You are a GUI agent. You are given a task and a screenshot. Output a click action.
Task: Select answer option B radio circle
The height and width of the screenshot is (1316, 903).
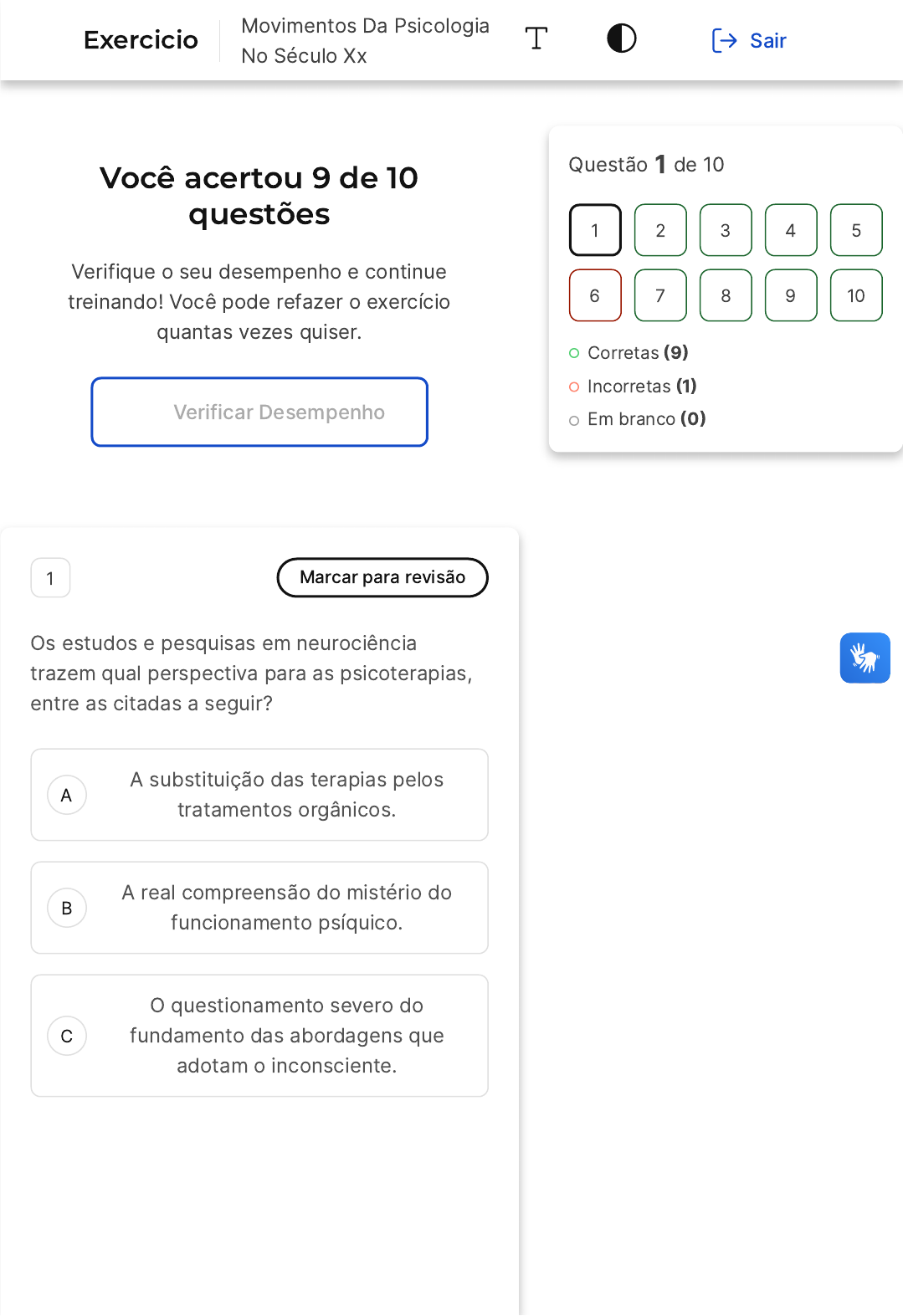click(67, 908)
